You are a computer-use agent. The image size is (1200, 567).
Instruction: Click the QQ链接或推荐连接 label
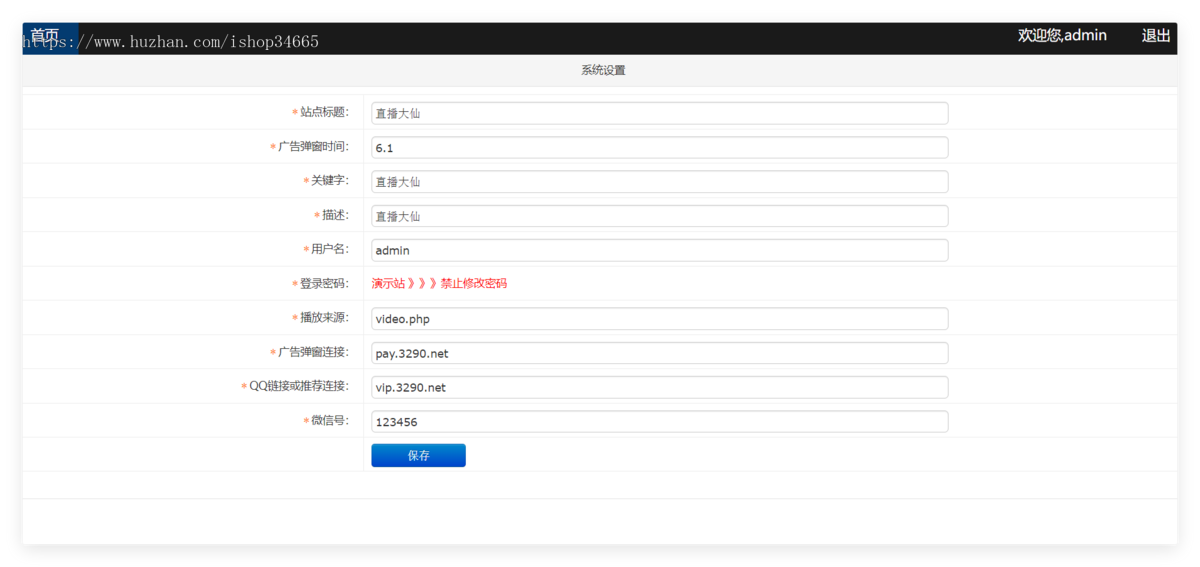pos(295,386)
